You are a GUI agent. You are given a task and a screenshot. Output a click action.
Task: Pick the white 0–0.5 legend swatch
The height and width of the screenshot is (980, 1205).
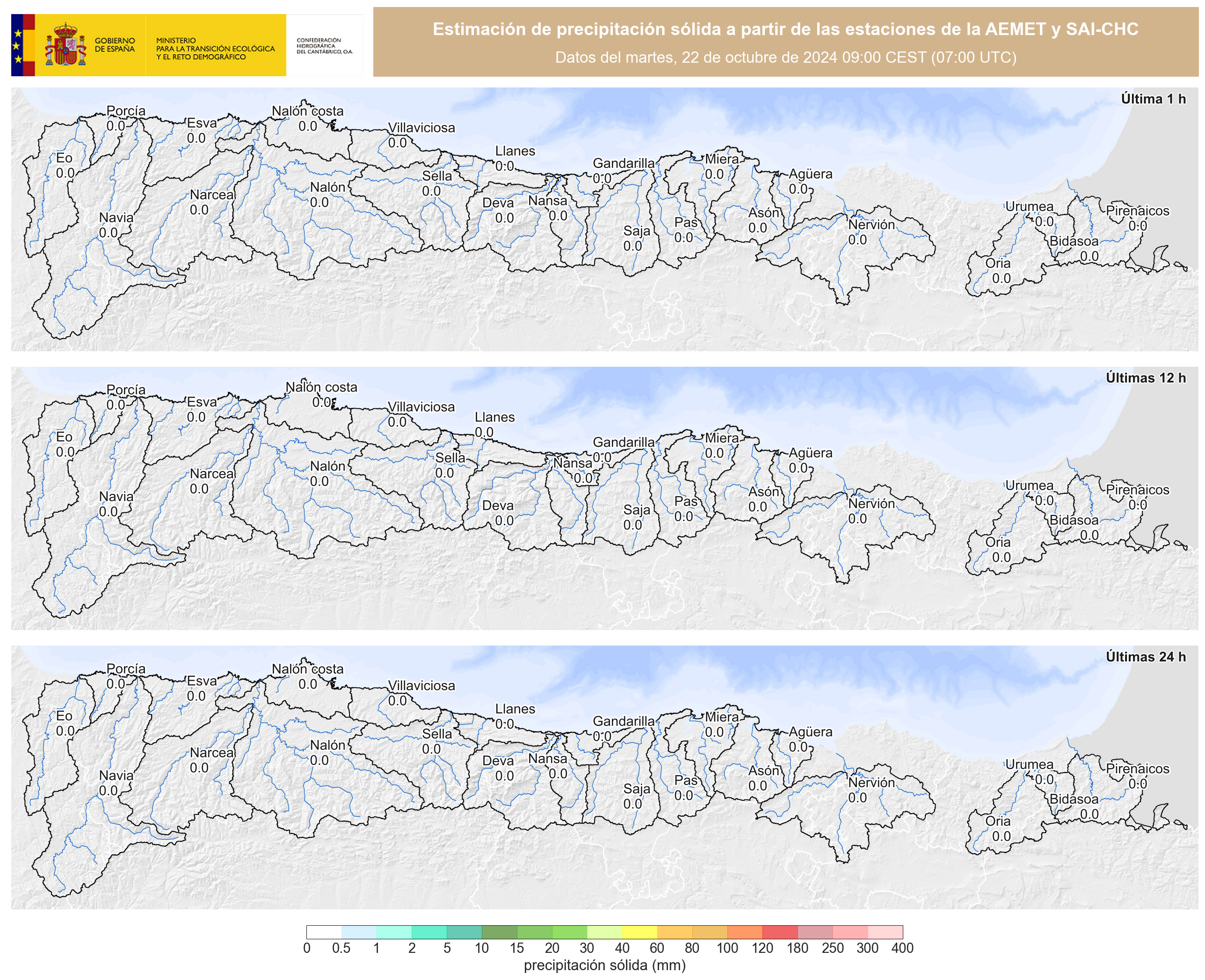click(x=324, y=932)
